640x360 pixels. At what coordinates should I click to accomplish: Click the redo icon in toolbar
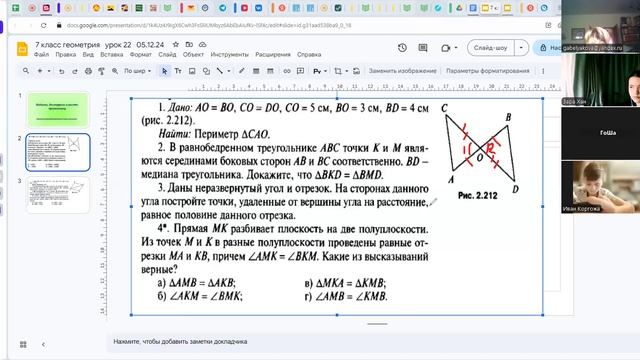click(x=75, y=71)
